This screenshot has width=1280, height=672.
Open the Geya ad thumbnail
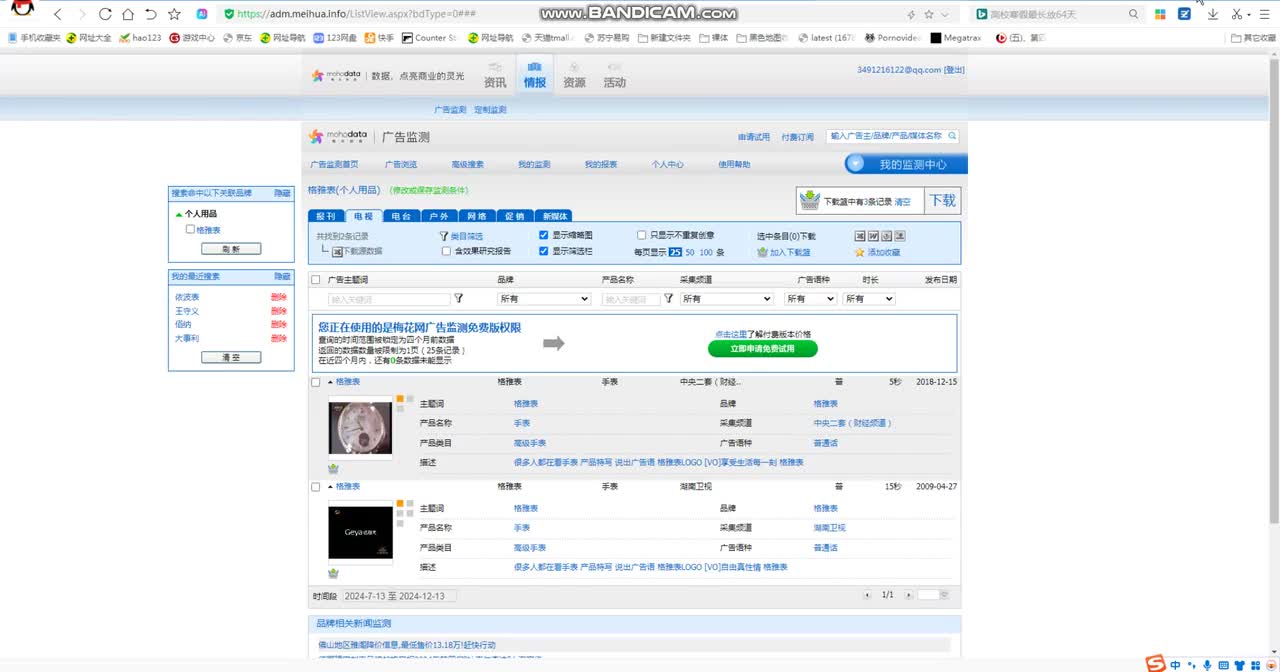361,532
